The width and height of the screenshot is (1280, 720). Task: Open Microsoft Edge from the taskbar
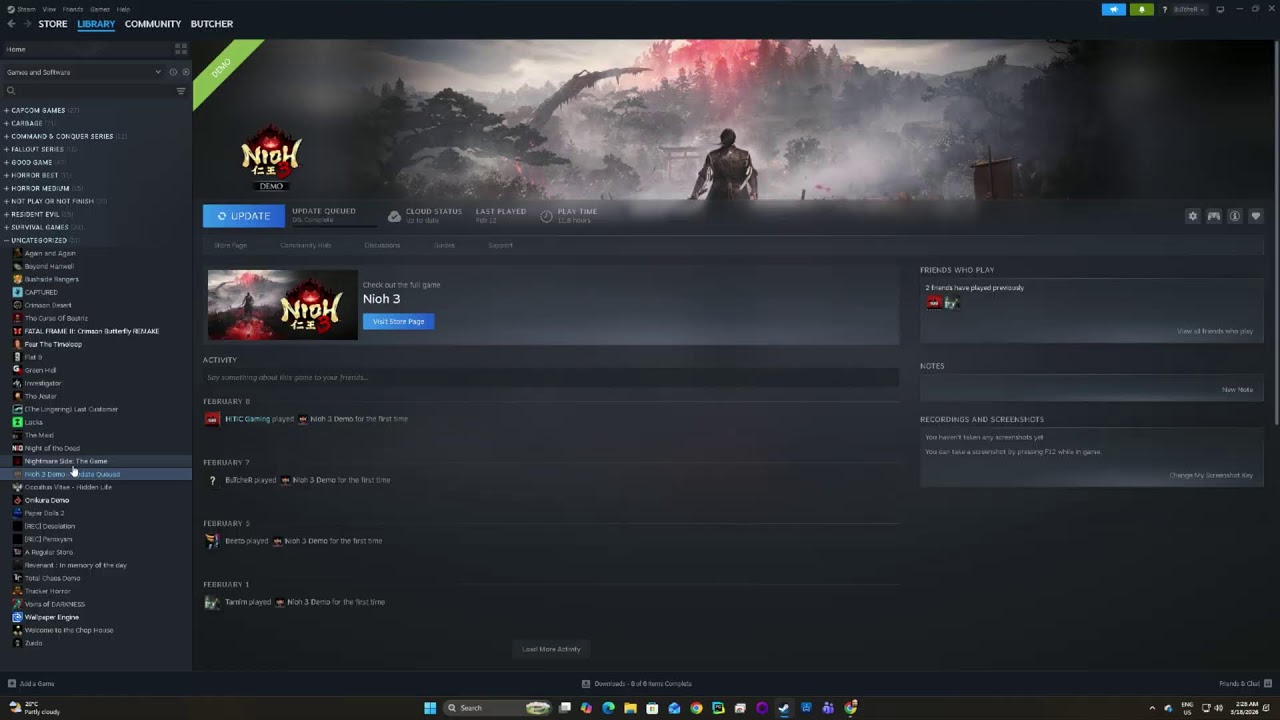608,708
